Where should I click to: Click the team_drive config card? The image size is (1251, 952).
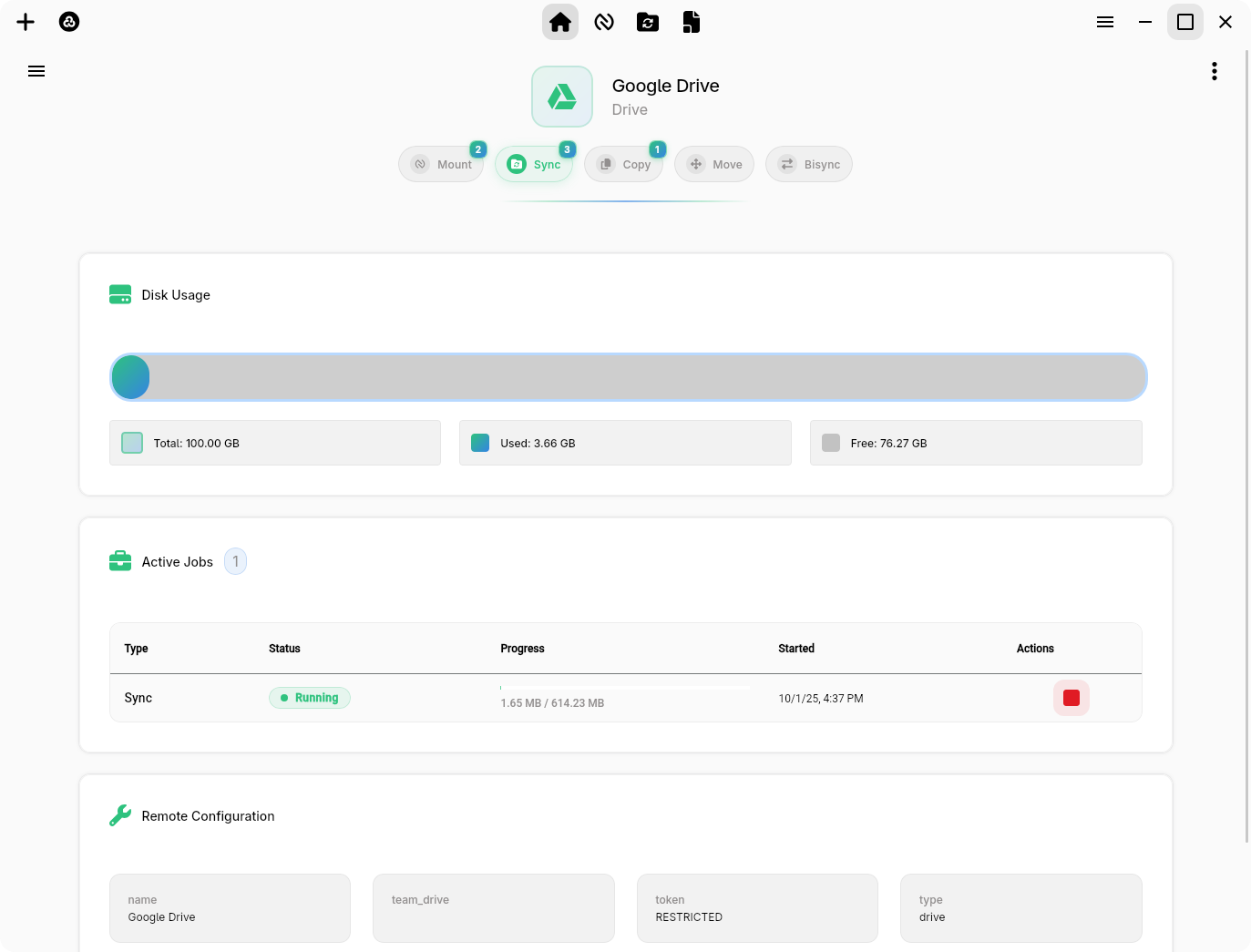click(x=494, y=908)
